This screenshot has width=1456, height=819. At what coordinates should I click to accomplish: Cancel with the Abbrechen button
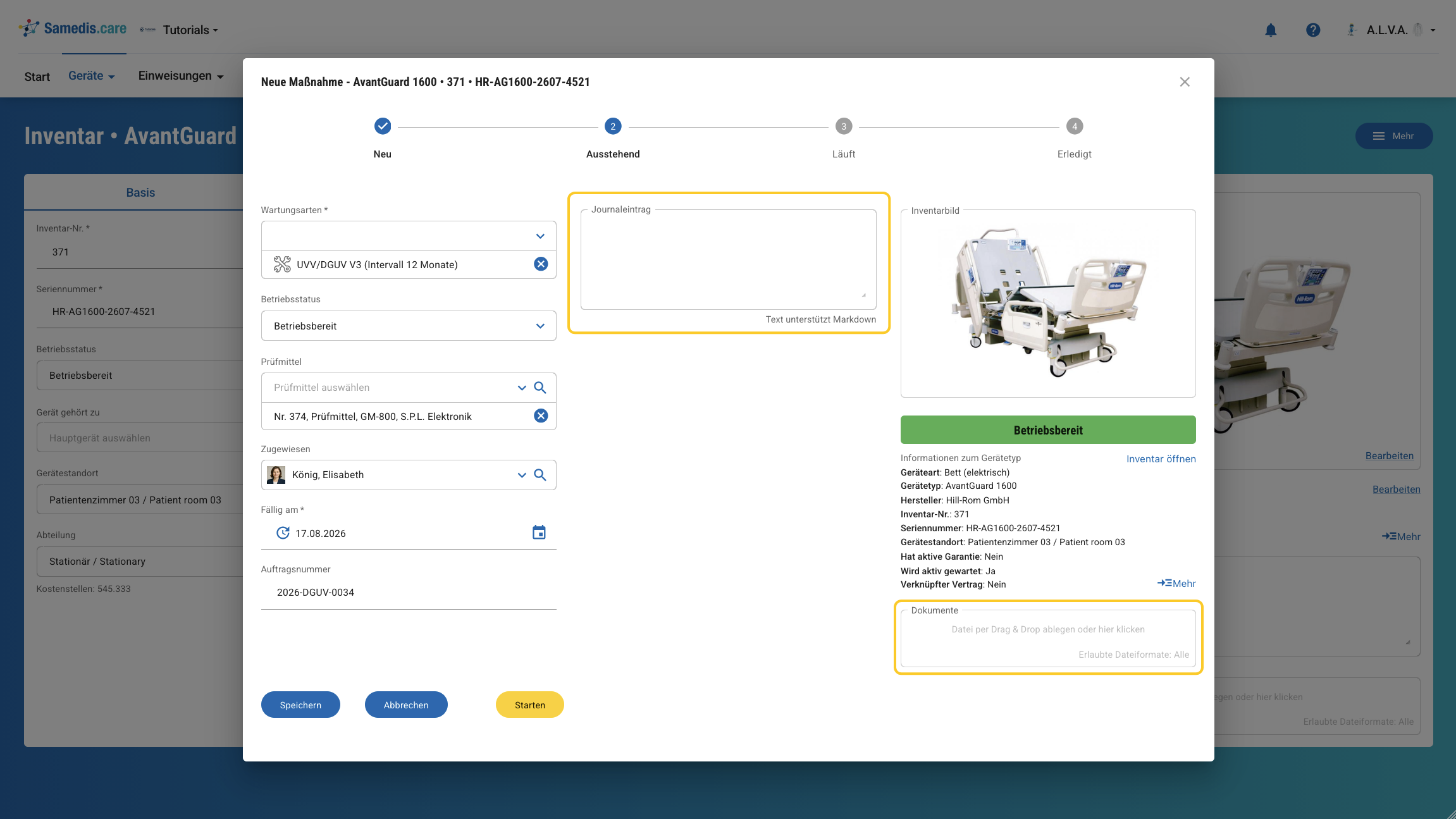[406, 705]
